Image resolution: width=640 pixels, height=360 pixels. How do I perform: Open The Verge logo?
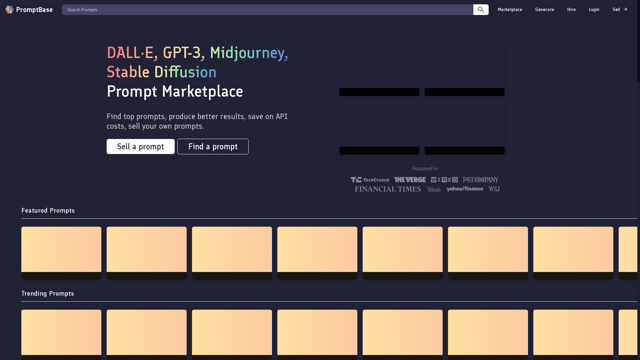click(410, 180)
